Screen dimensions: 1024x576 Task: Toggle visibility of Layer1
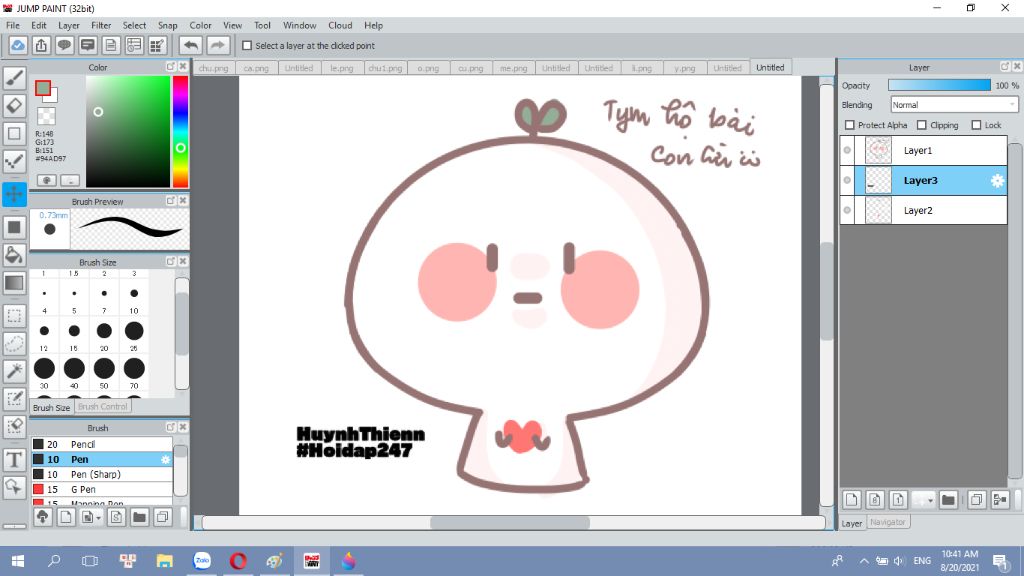pos(847,150)
